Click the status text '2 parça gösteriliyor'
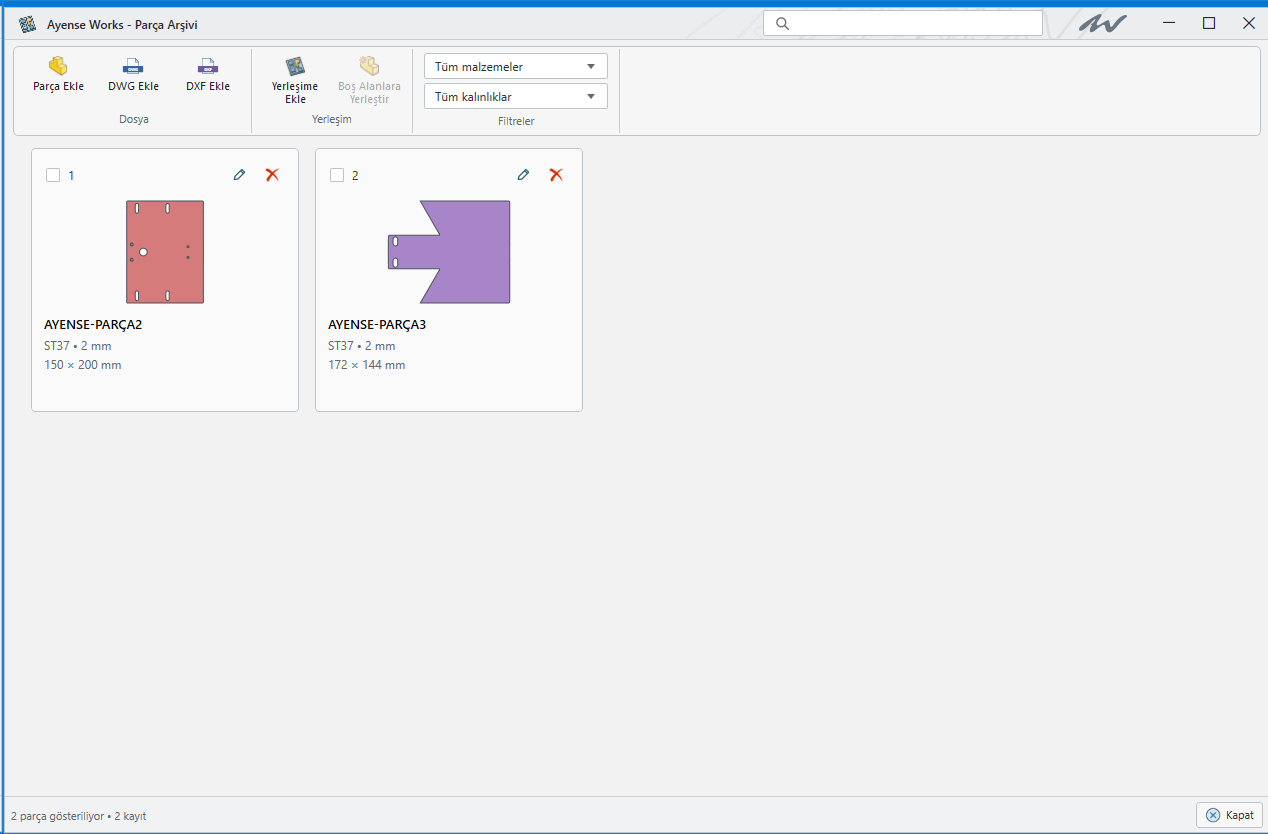Viewport: 1268px width, 834px height. click(x=58, y=816)
